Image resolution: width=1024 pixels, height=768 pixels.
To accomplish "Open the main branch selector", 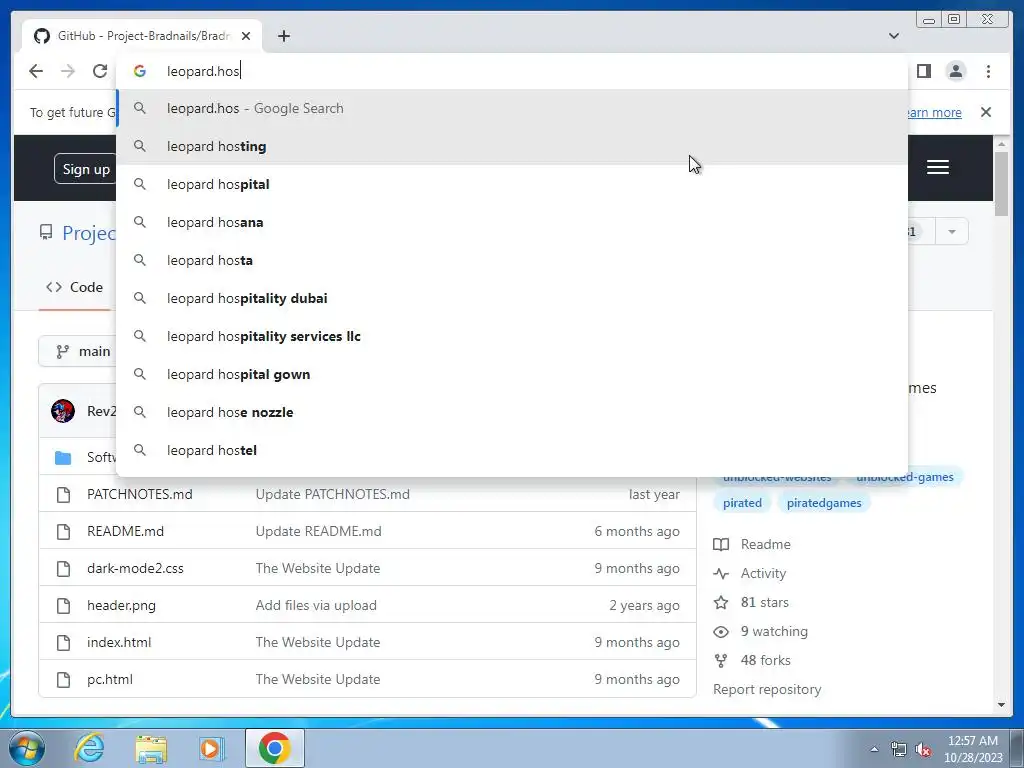I will tap(78, 351).
